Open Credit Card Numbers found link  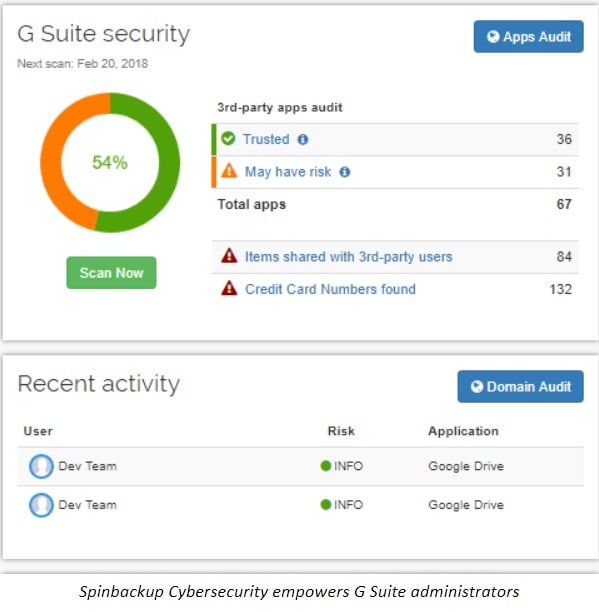pyautogui.click(x=330, y=289)
